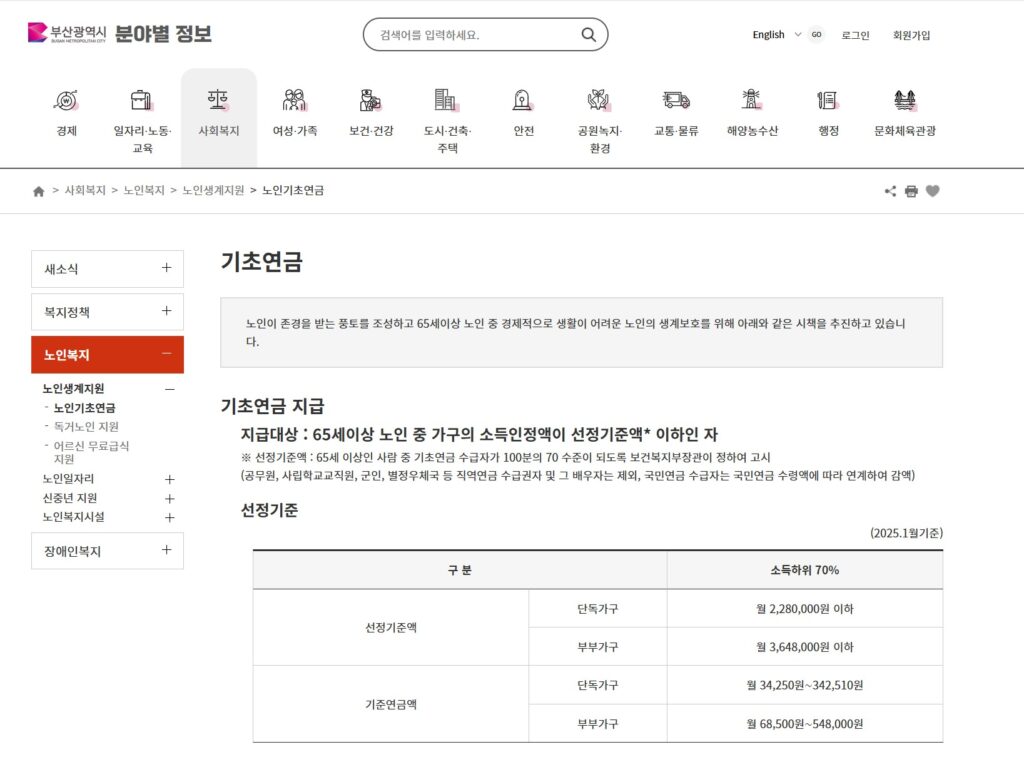Open the 사회복지 category icon
This screenshot has height=762, width=1024.
[218, 110]
